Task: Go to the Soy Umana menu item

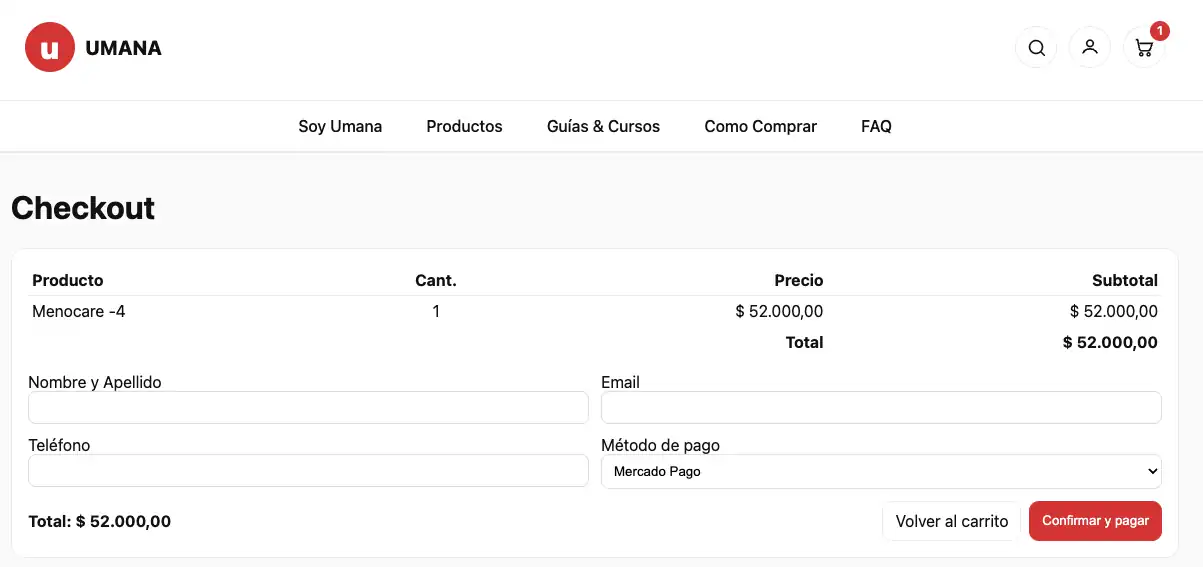Action: coord(340,126)
